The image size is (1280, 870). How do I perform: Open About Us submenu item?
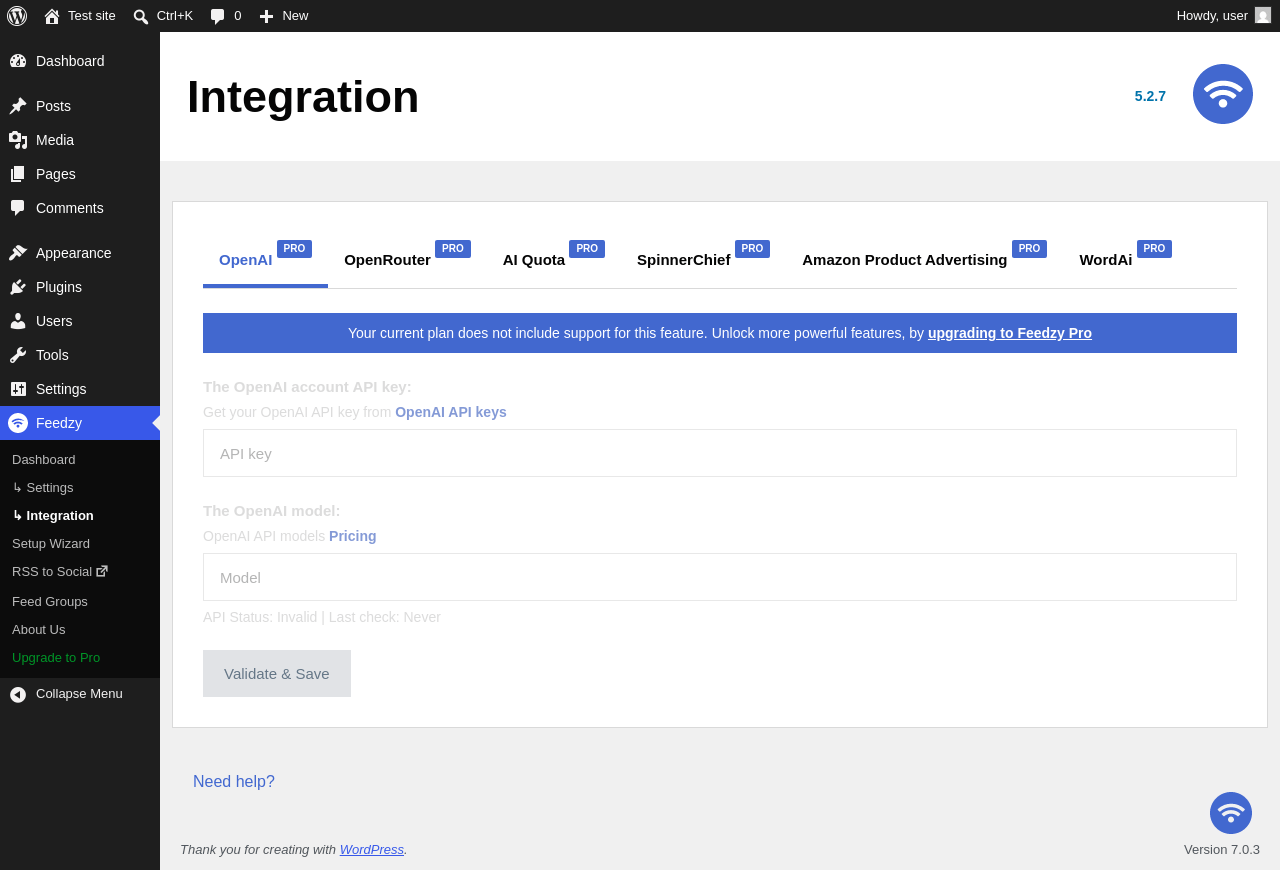pyautogui.click(x=80, y=630)
